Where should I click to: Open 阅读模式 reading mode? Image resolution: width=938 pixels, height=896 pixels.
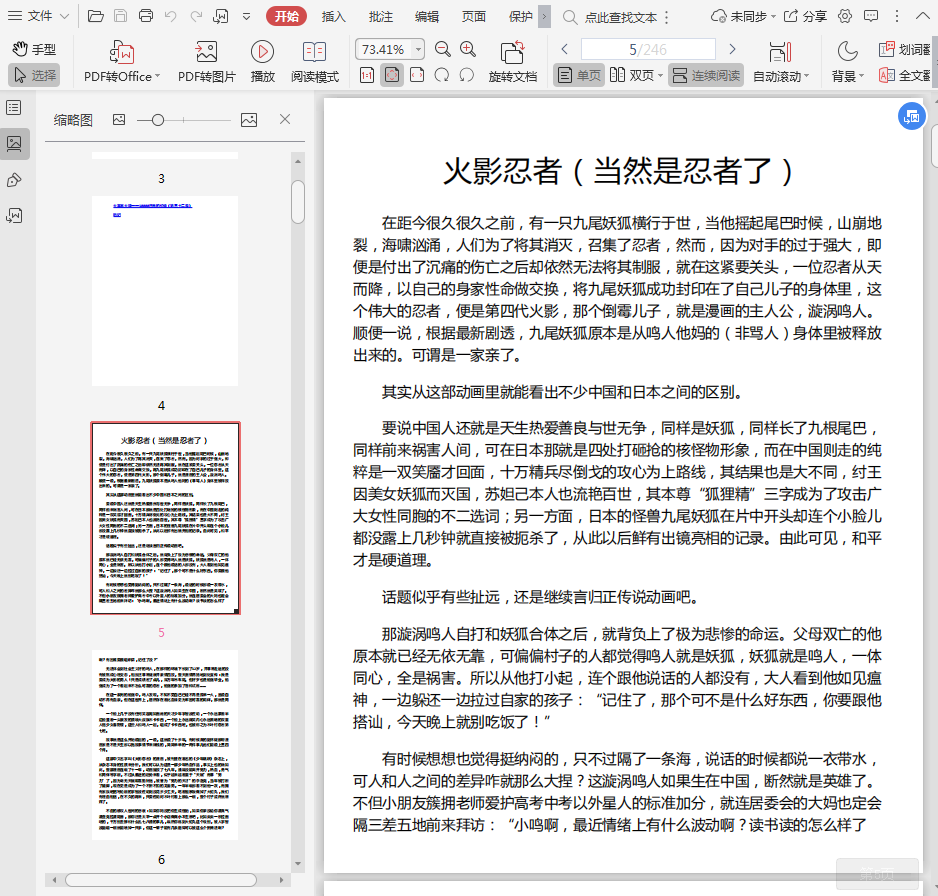315,53
